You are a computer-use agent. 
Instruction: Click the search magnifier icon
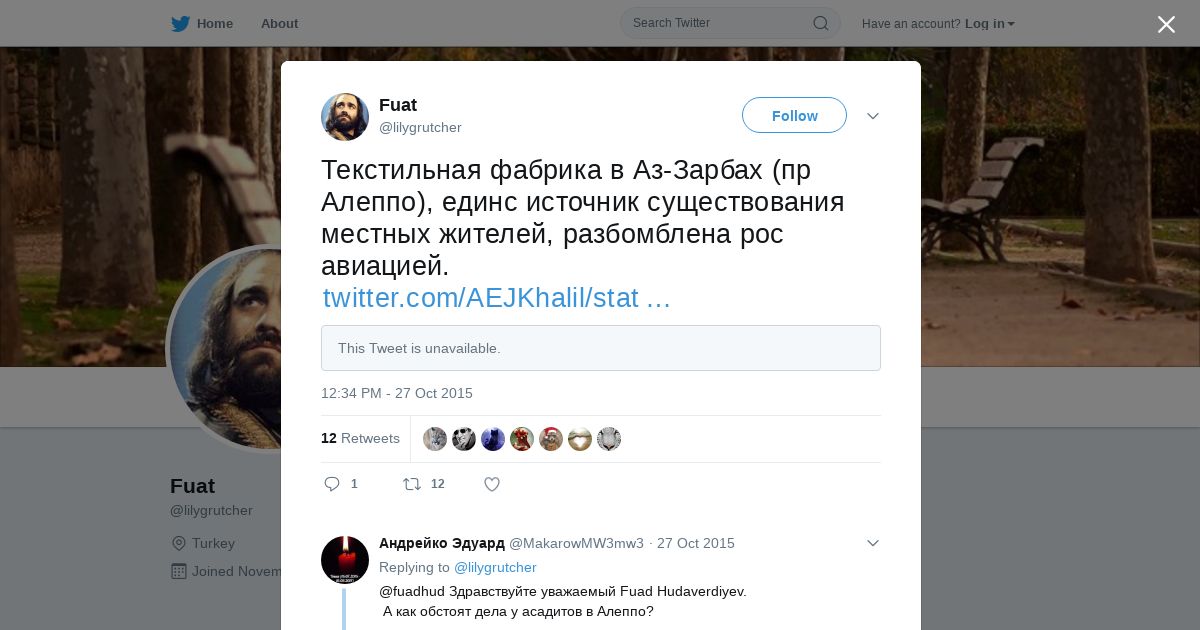pyautogui.click(x=820, y=23)
